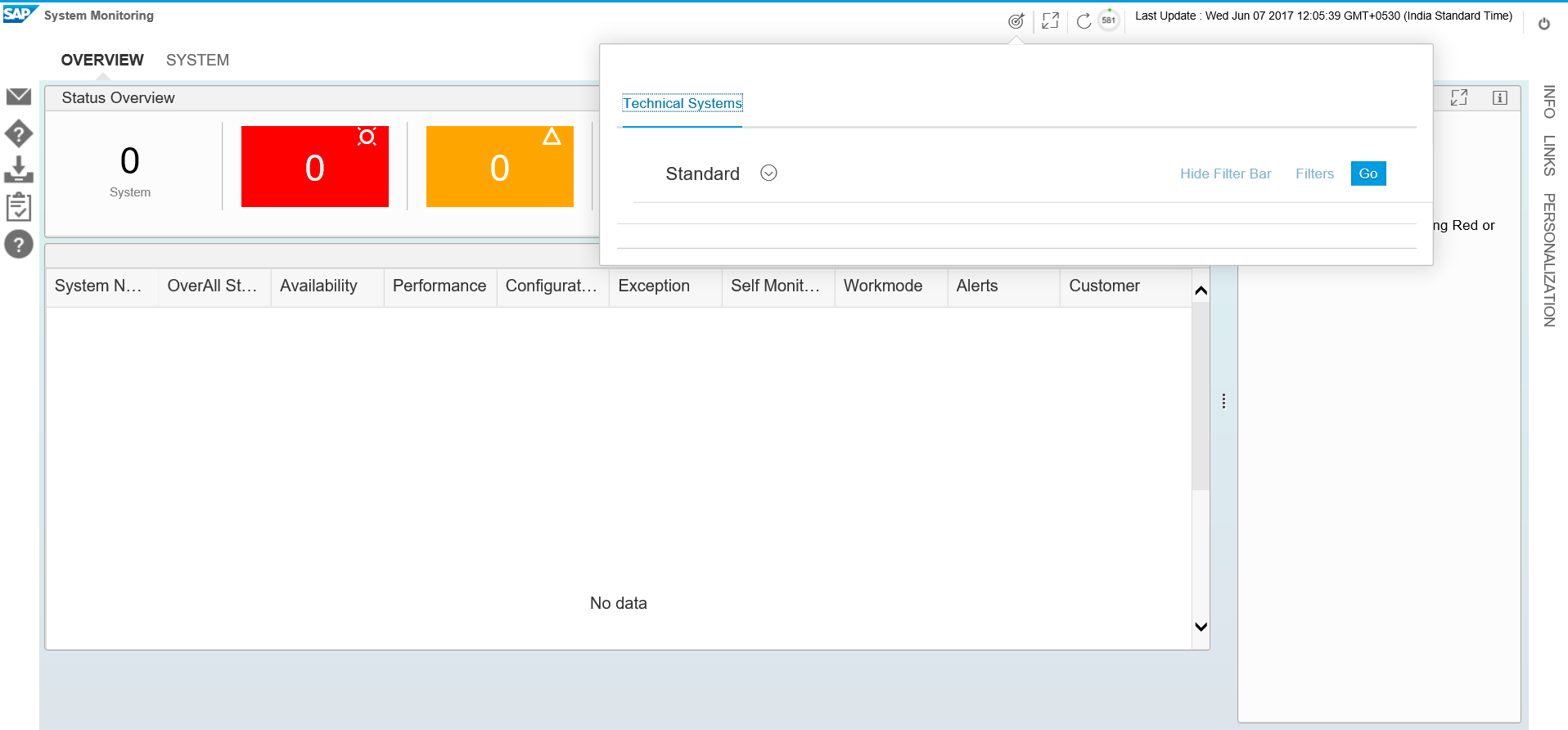Click the power logoff icon
This screenshot has width=1568, height=730.
point(1544,24)
